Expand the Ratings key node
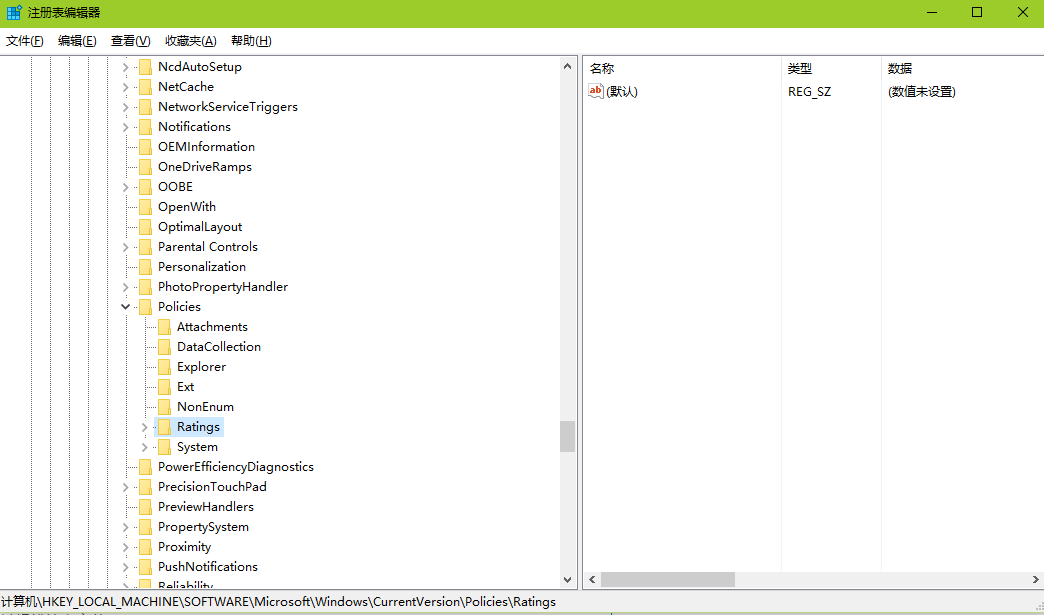 click(x=145, y=427)
